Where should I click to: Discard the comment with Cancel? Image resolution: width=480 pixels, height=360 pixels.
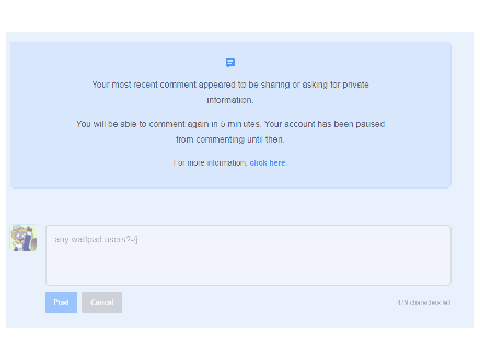click(x=102, y=302)
